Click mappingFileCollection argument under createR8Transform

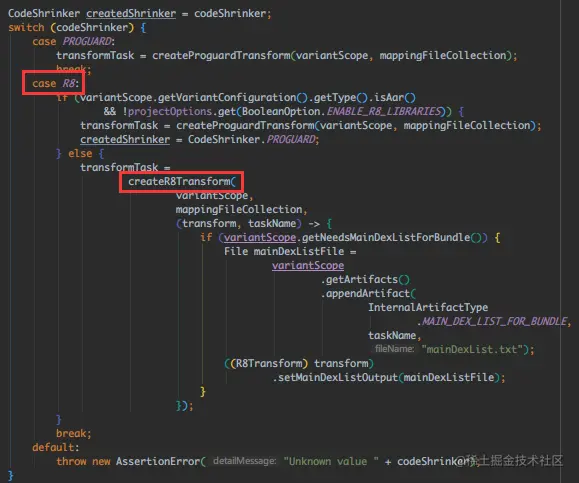tap(239, 210)
